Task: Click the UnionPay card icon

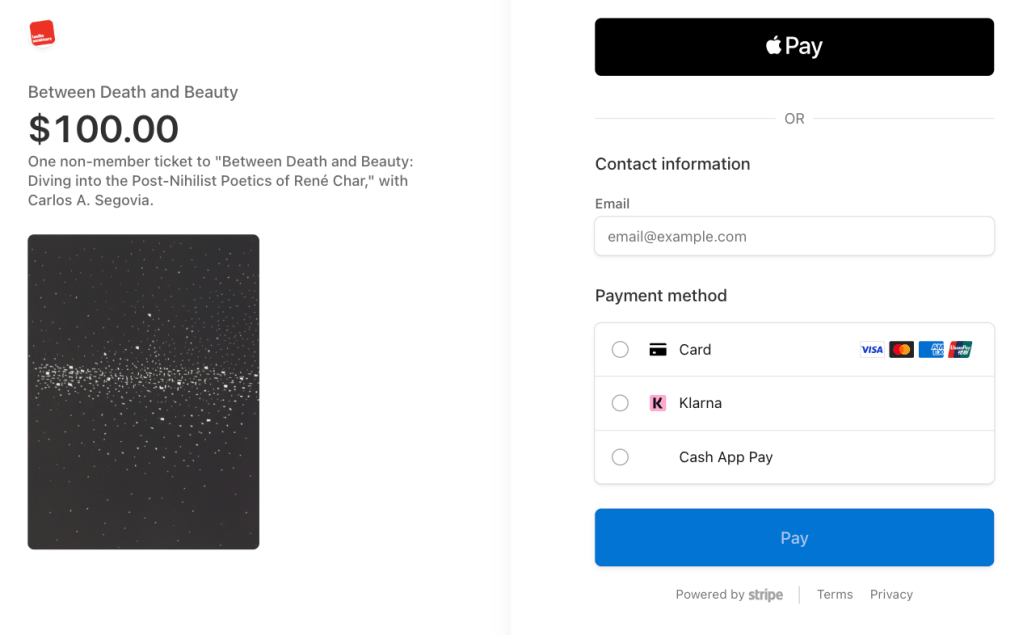Action: (960, 350)
